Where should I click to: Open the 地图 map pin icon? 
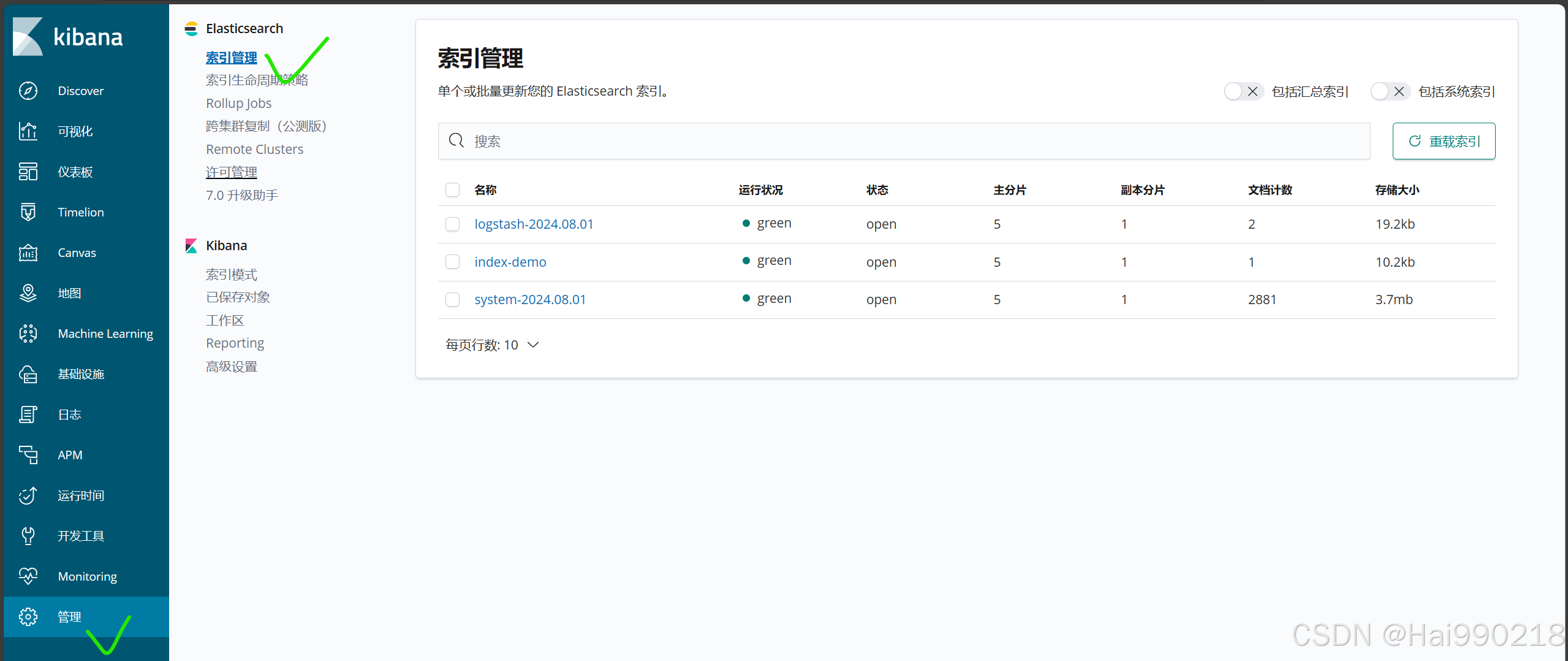coord(28,293)
